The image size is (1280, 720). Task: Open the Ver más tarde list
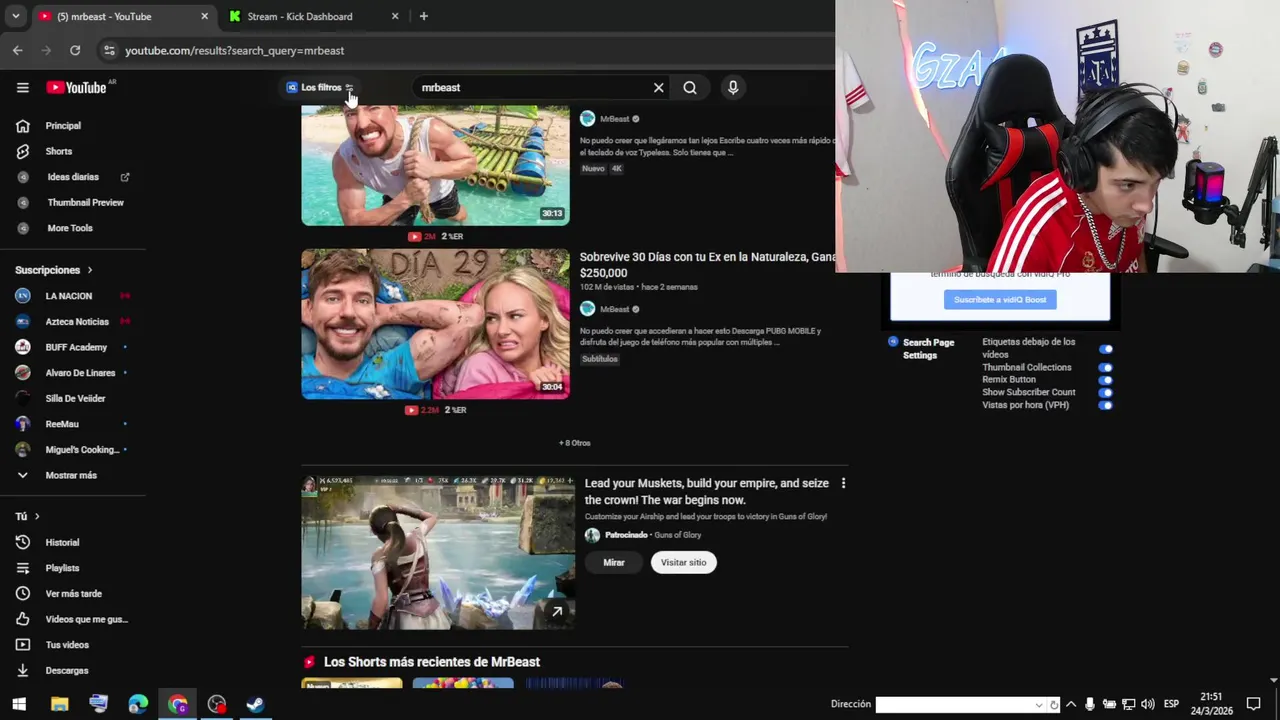point(73,594)
